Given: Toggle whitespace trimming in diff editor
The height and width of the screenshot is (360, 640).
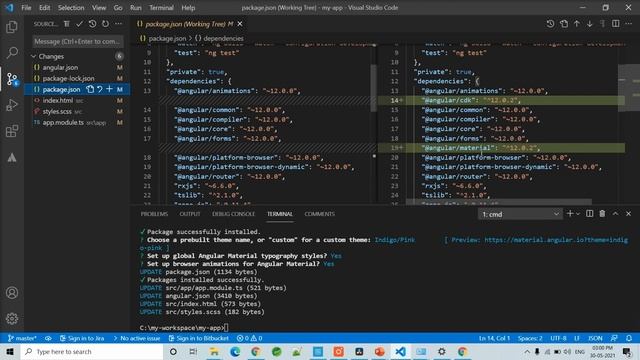Looking at the screenshot, I should tap(602, 24).
